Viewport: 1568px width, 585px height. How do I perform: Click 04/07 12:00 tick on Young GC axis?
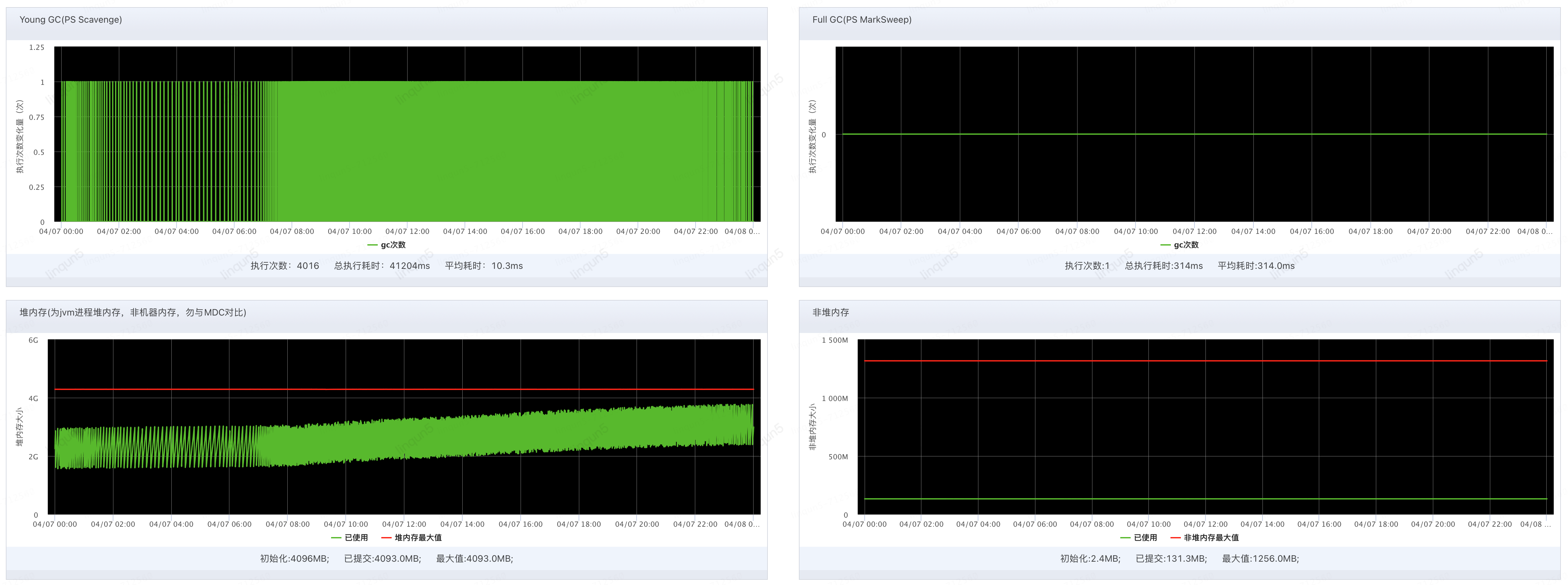point(407,231)
